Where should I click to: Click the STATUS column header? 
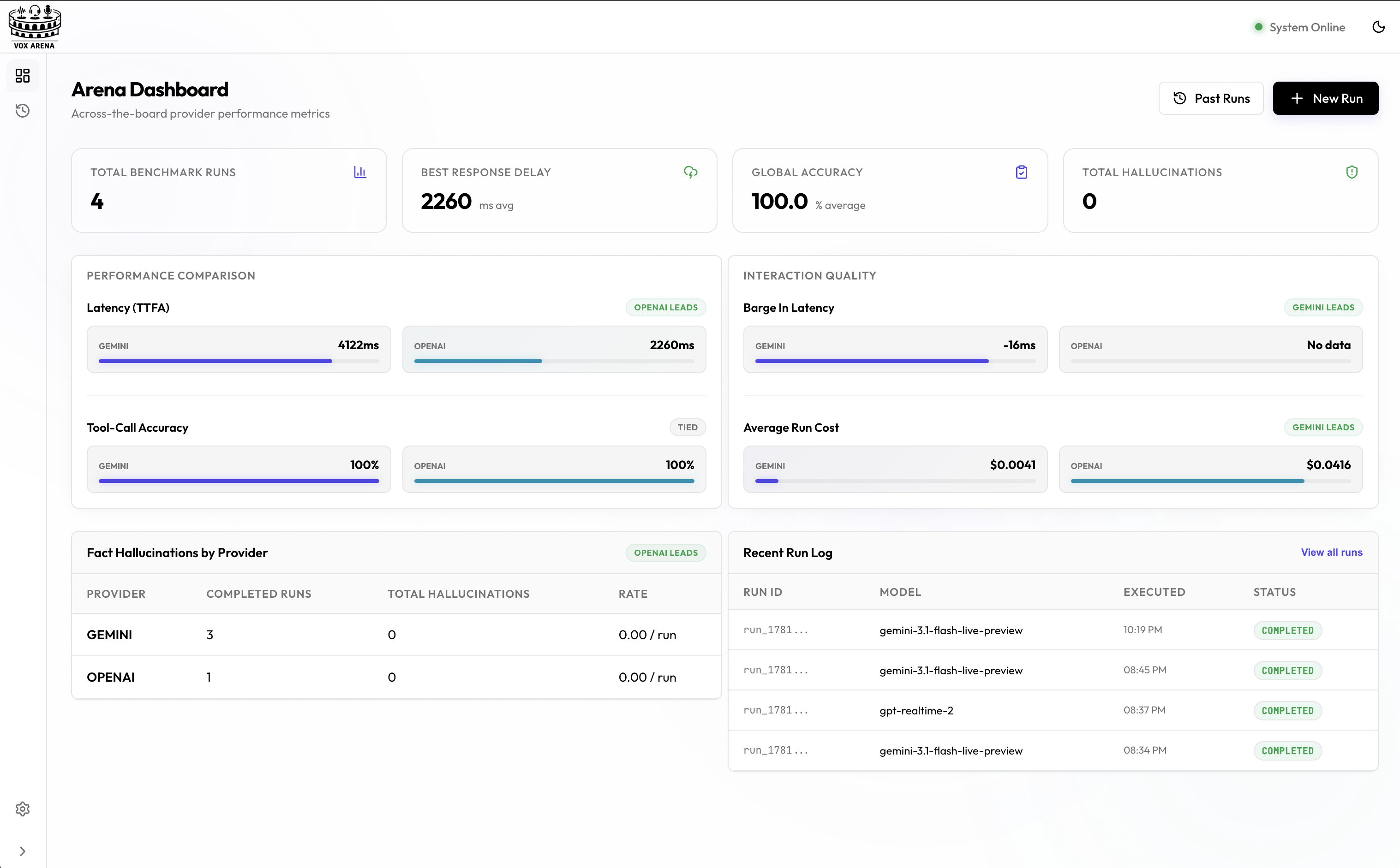(1274, 592)
